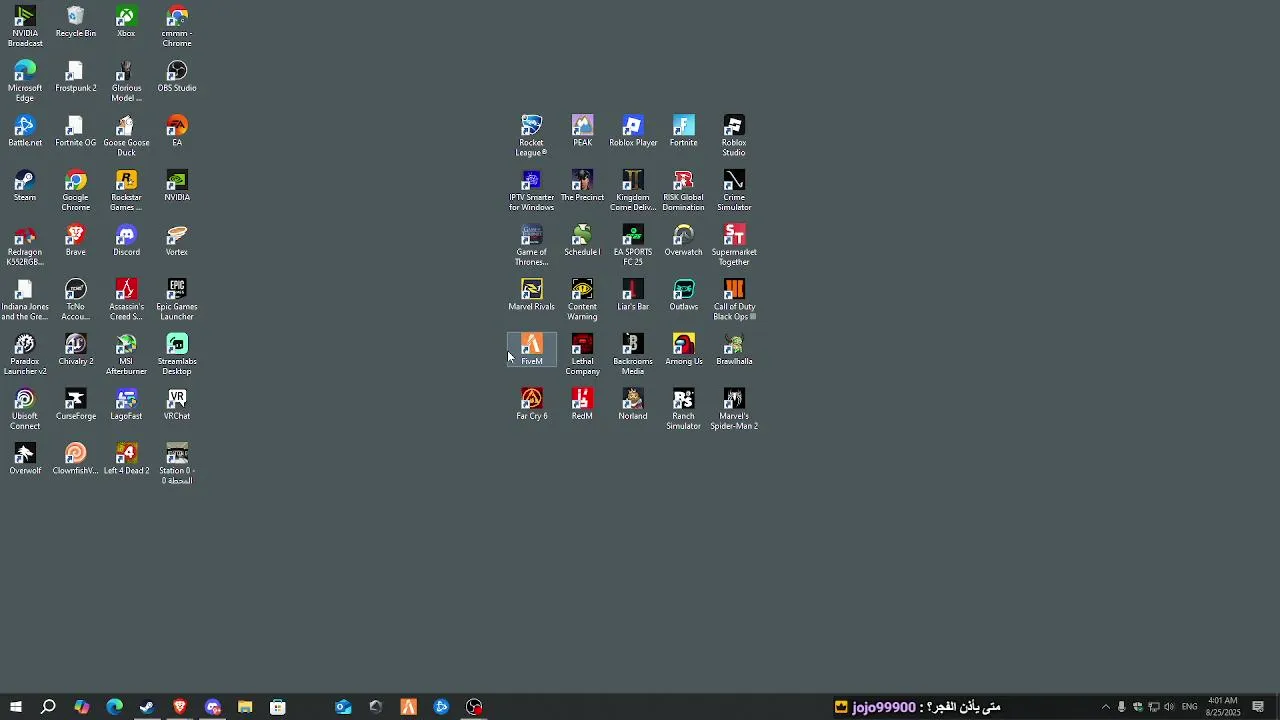This screenshot has height=720, width=1280.
Task: Click the Vortex shortcut
Action: pos(177,241)
